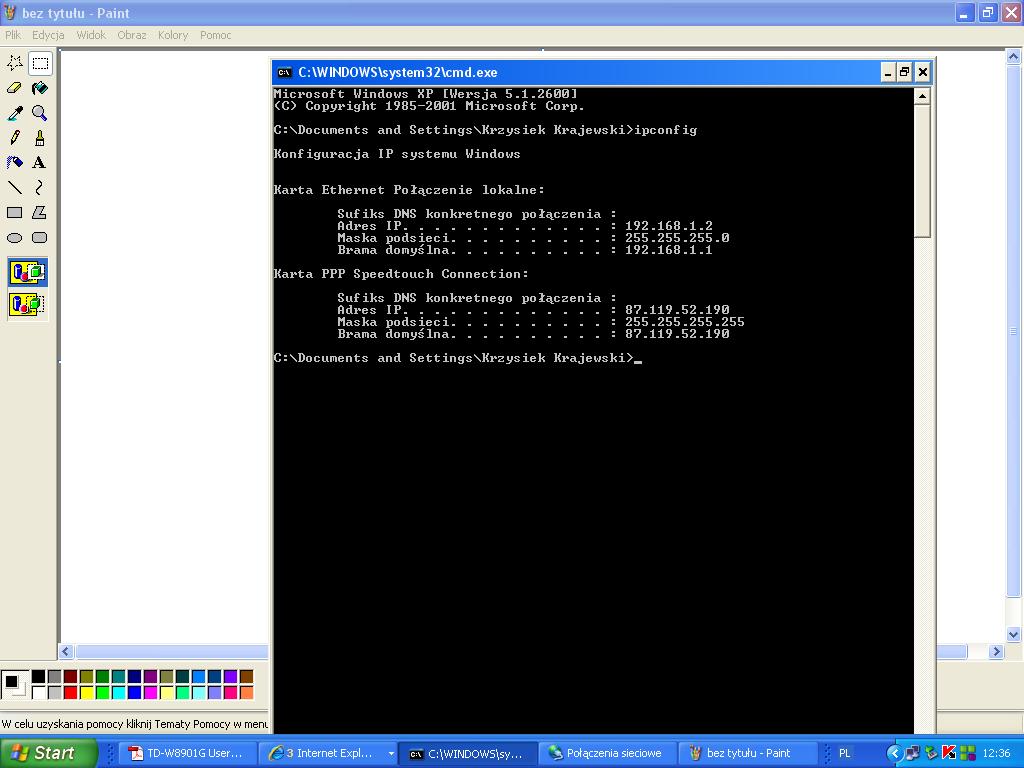Open Połączenia sieciowe from taskbar
Viewport: 1024px width, 768px height.
click(607, 754)
